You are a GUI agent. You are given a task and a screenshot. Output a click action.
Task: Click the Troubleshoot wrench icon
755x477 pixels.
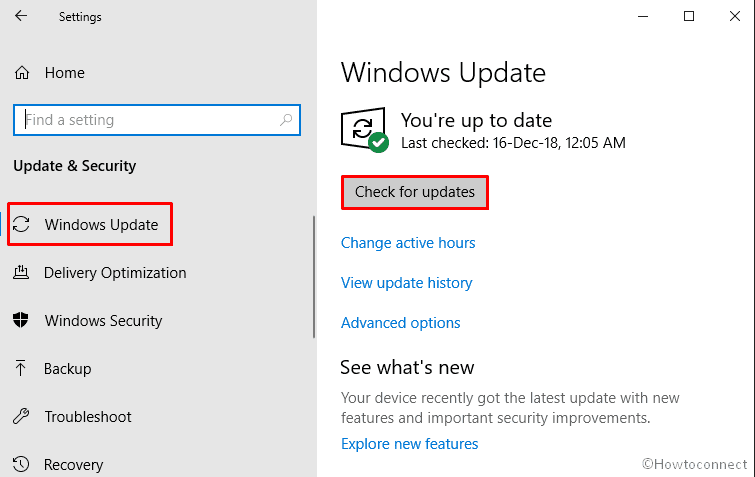click(x=21, y=416)
